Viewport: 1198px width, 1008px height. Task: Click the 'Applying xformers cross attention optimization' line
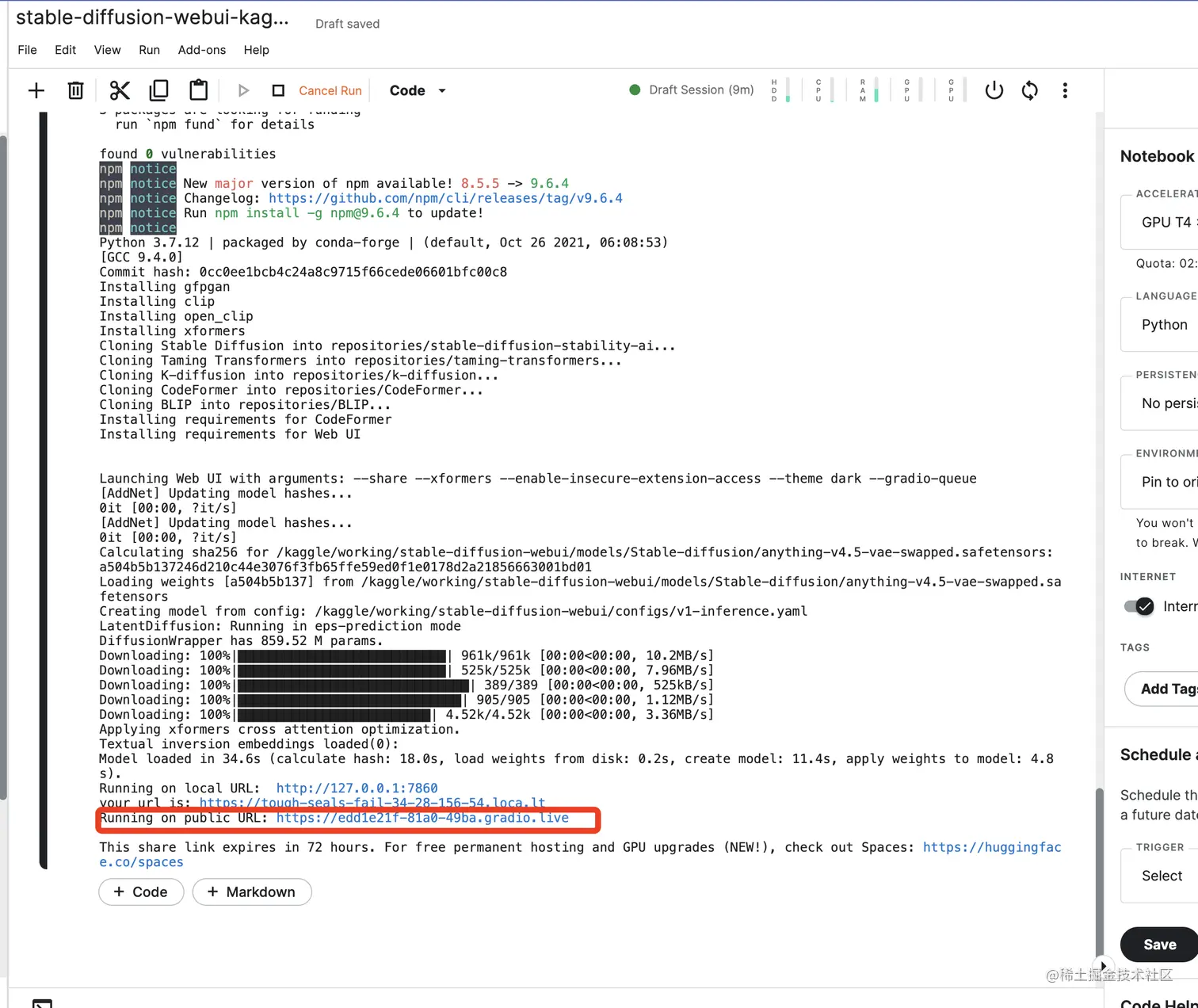(x=279, y=729)
